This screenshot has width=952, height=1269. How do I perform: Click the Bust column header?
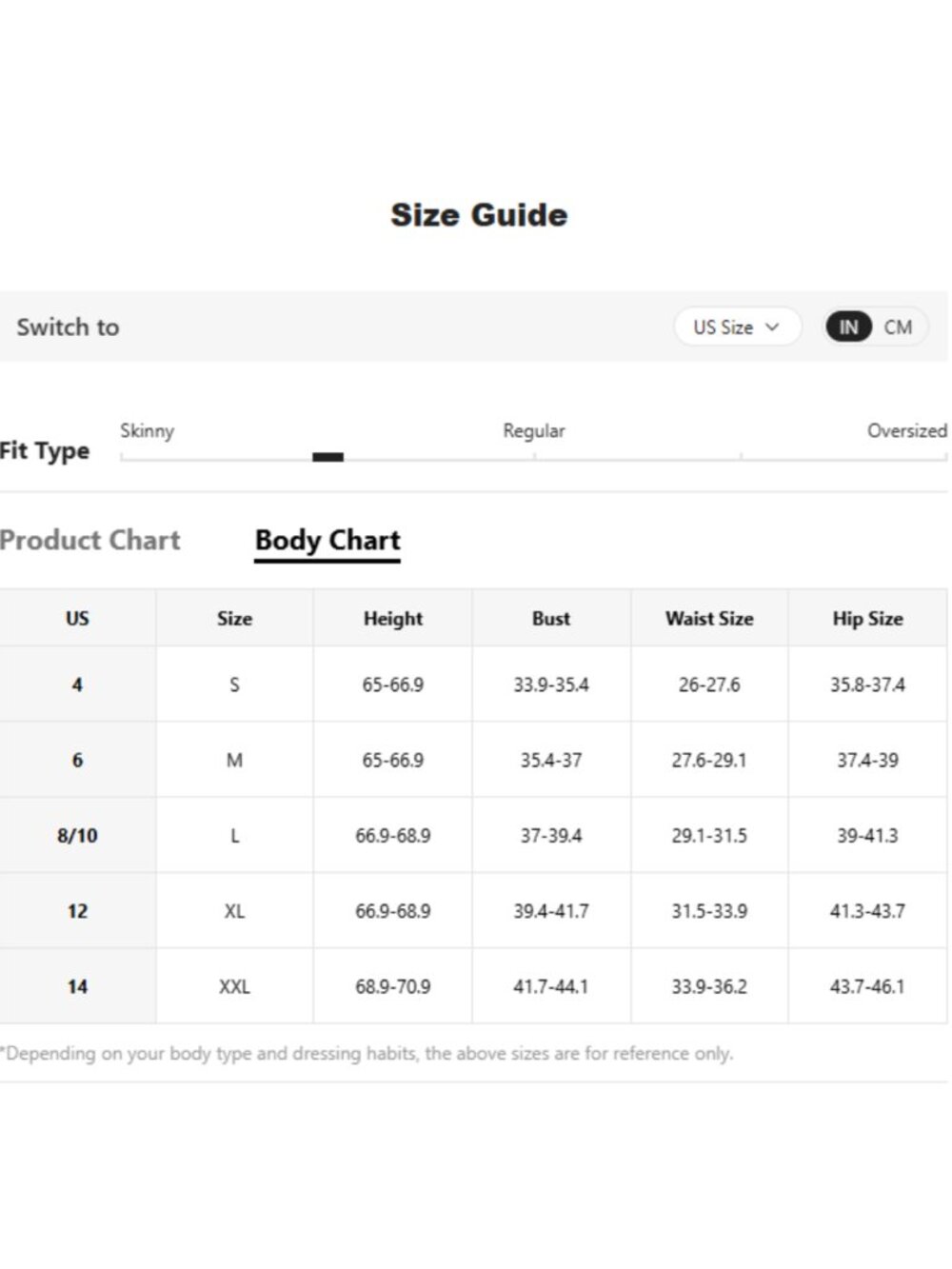550,618
